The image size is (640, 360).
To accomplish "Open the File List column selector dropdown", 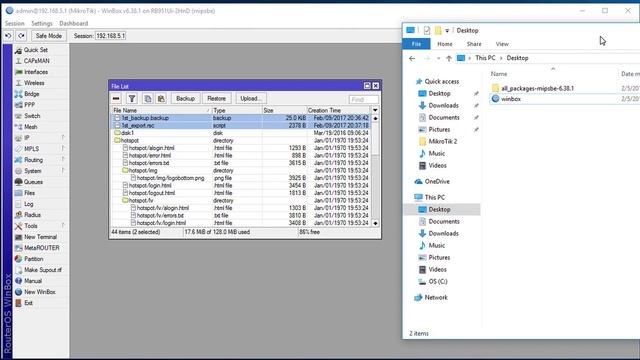I will 375,110.
